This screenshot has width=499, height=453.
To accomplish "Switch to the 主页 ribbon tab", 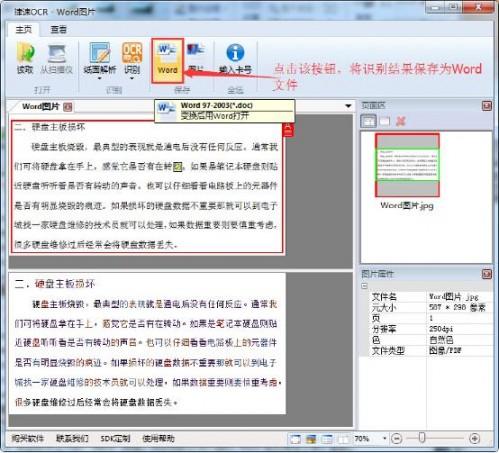I will pyautogui.click(x=23, y=30).
